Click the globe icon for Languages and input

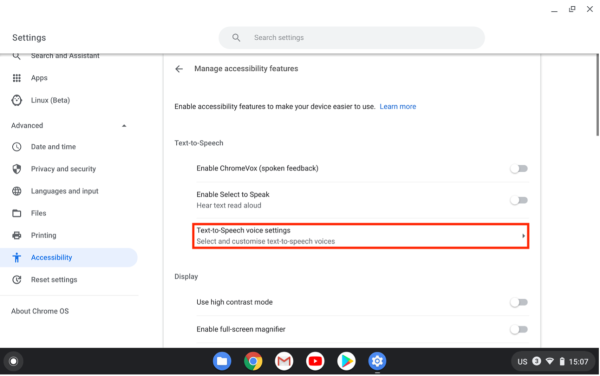[16, 191]
